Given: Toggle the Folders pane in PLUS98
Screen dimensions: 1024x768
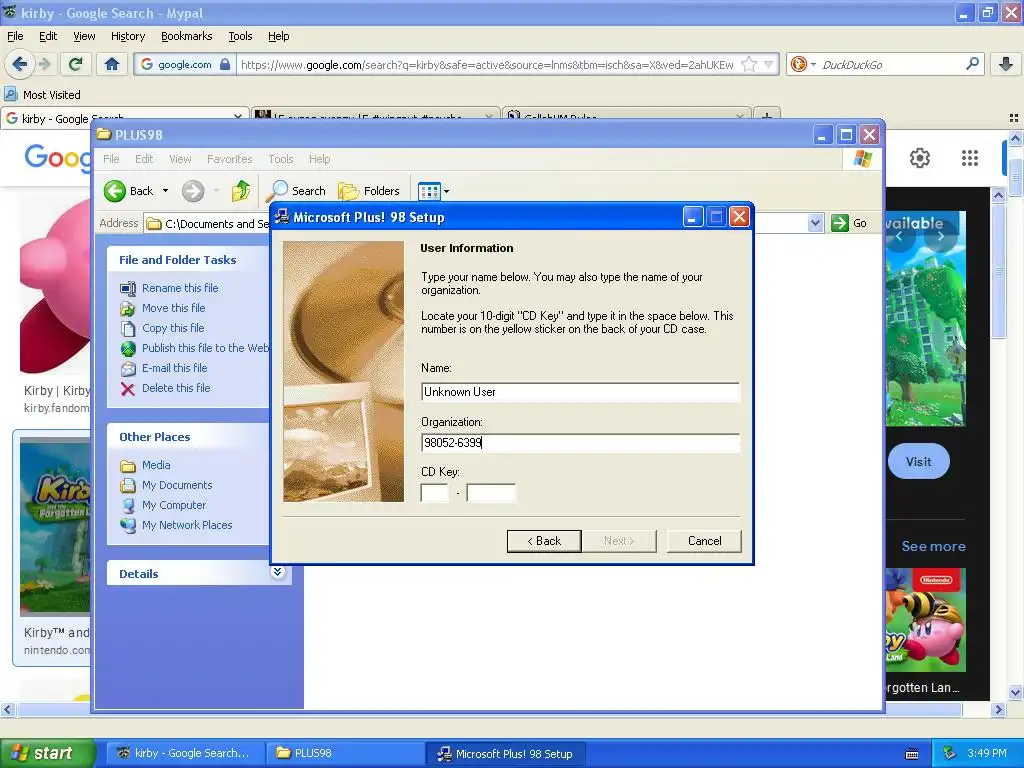Looking at the screenshot, I should click(x=369, y=191).
